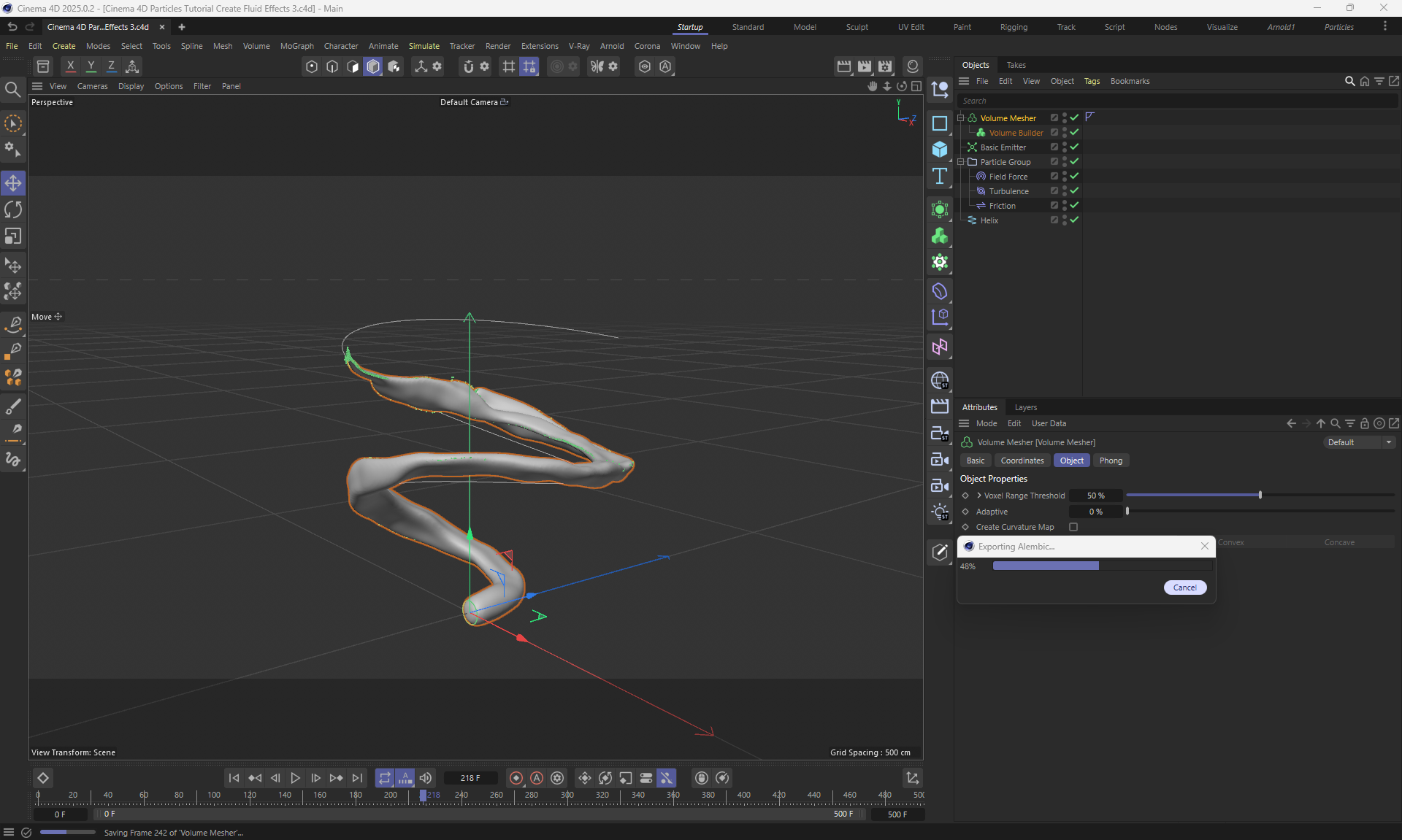This screenshot has width=1402, height=840.
Task: Toggle the X axis lock icon
Action: tap(70, 66)
